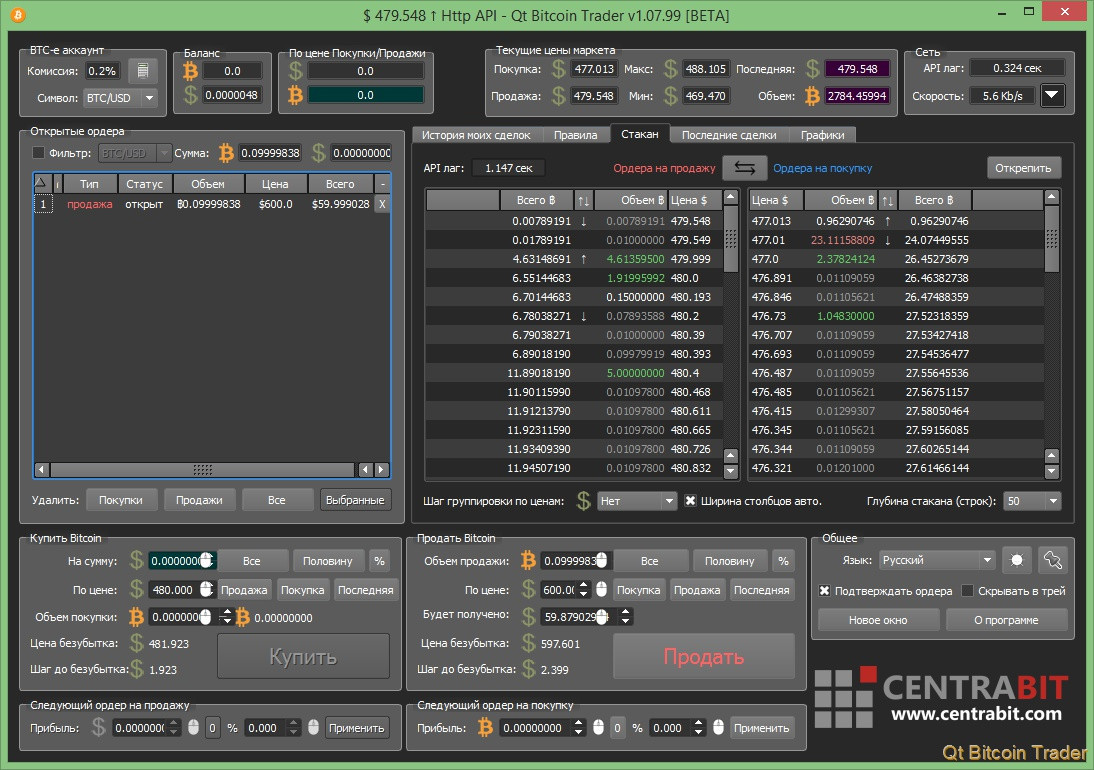
Task: Open Новое окно
Action: click(878, 620)
